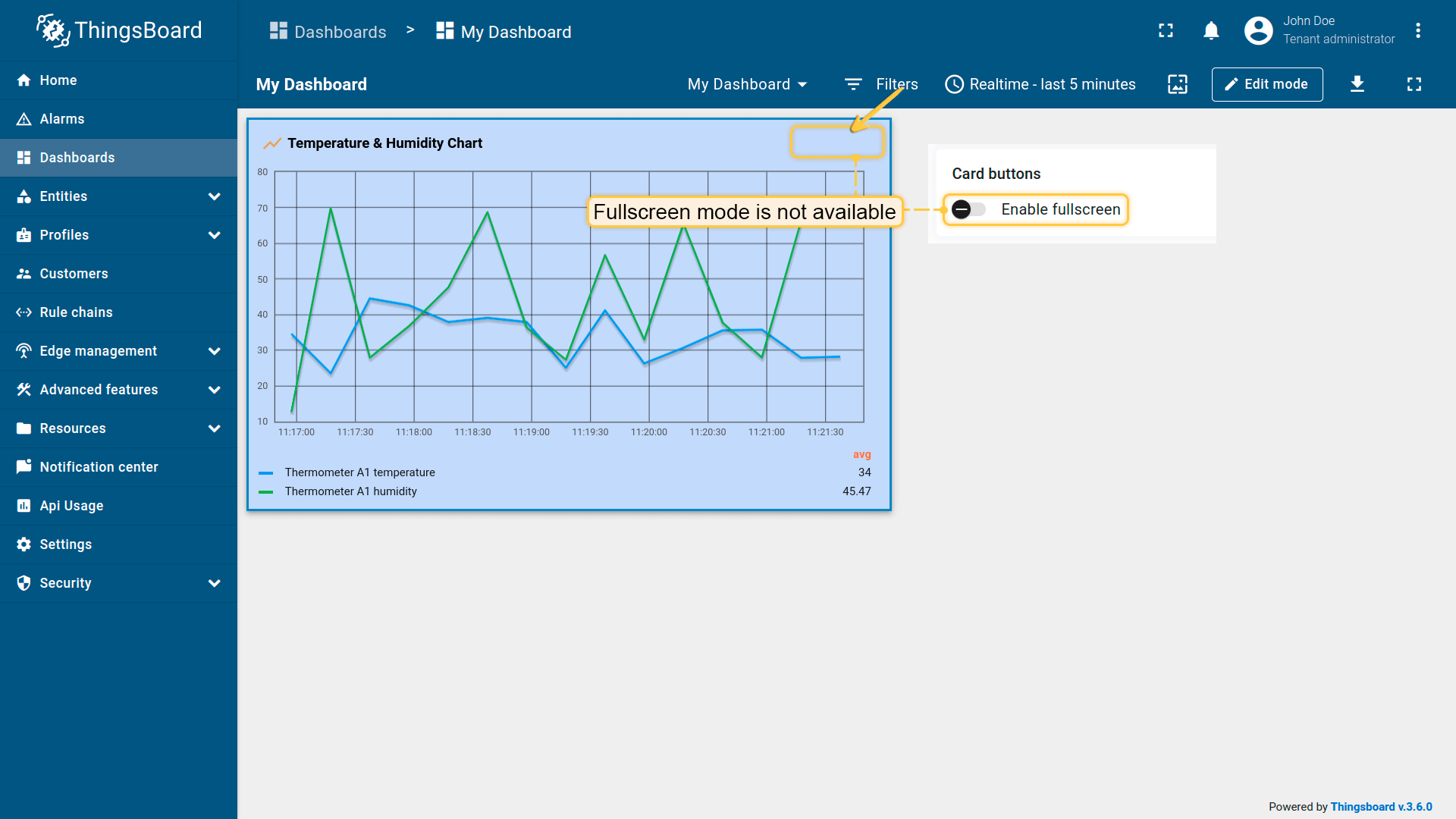The image size is (1456, 819).
Task: Open the Filters icon
Action: (x=853, y=84)
